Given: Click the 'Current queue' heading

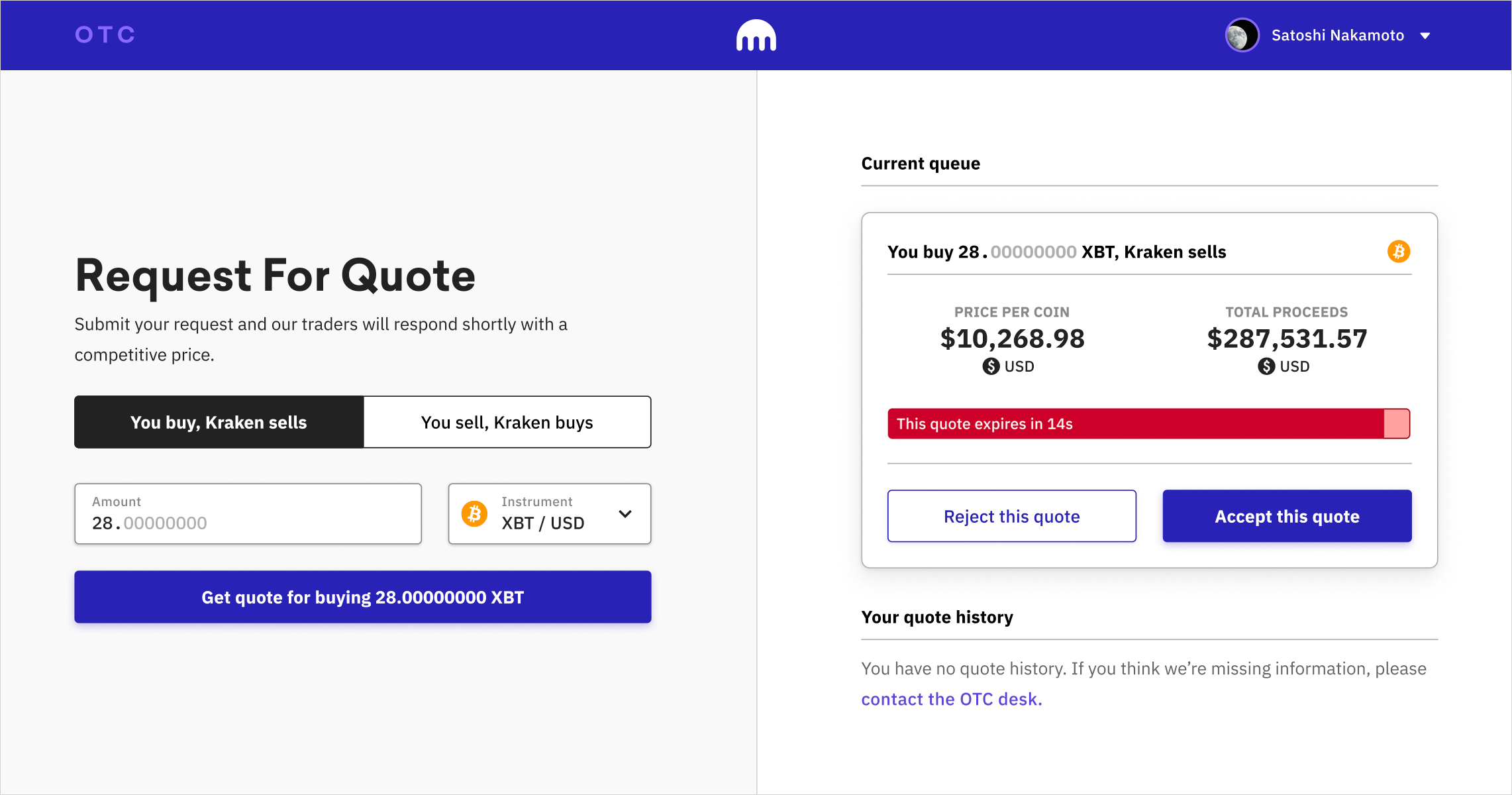Looking at the screenshot, I should click(921, 164).
